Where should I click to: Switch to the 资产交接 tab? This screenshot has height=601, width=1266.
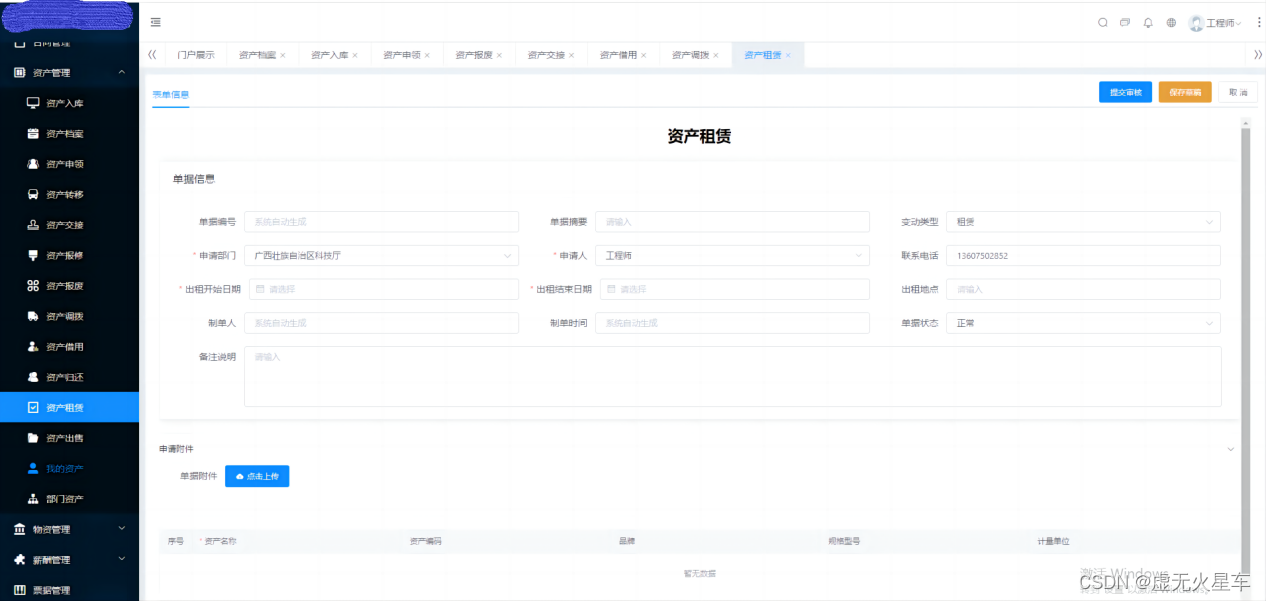click(x=546, y=55)
